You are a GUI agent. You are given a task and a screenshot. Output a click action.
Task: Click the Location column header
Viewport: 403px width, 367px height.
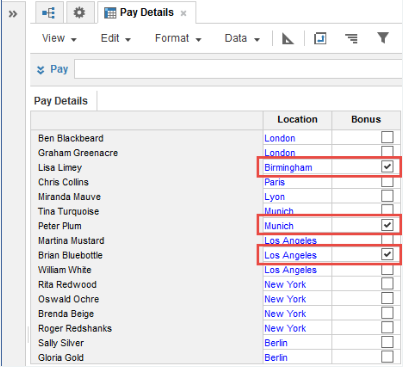(x=297, y=119)
